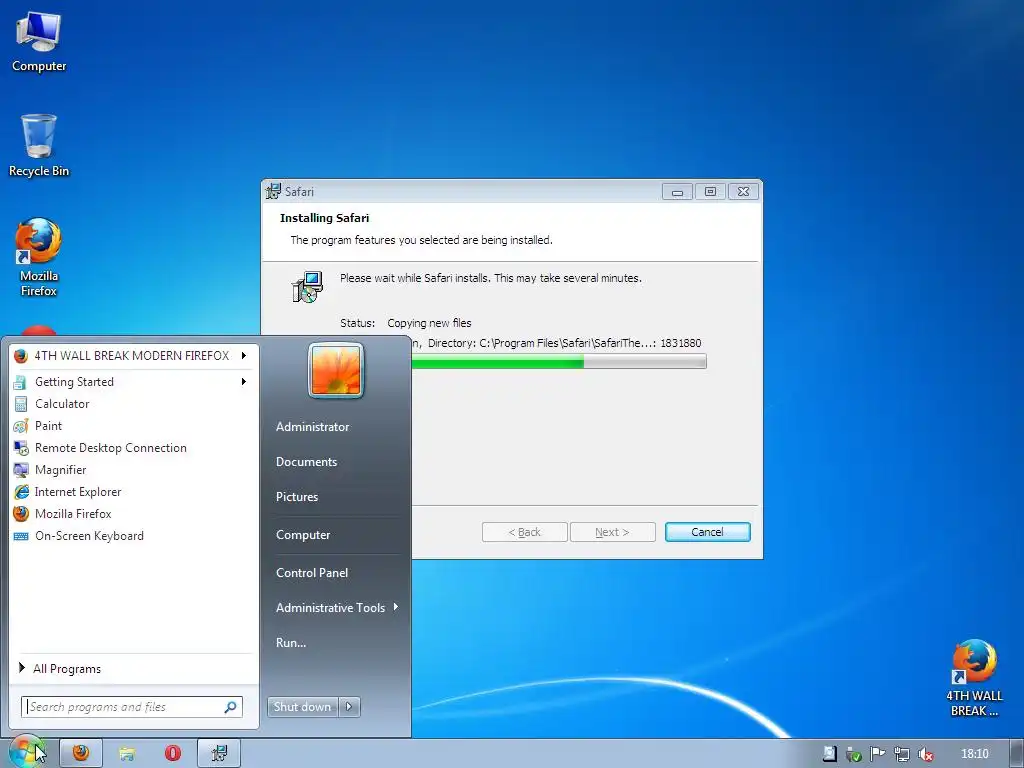Select the 4TH WALL BREAK desktop shortcut
Viewport: 1024px width, 768px height.
974,678
